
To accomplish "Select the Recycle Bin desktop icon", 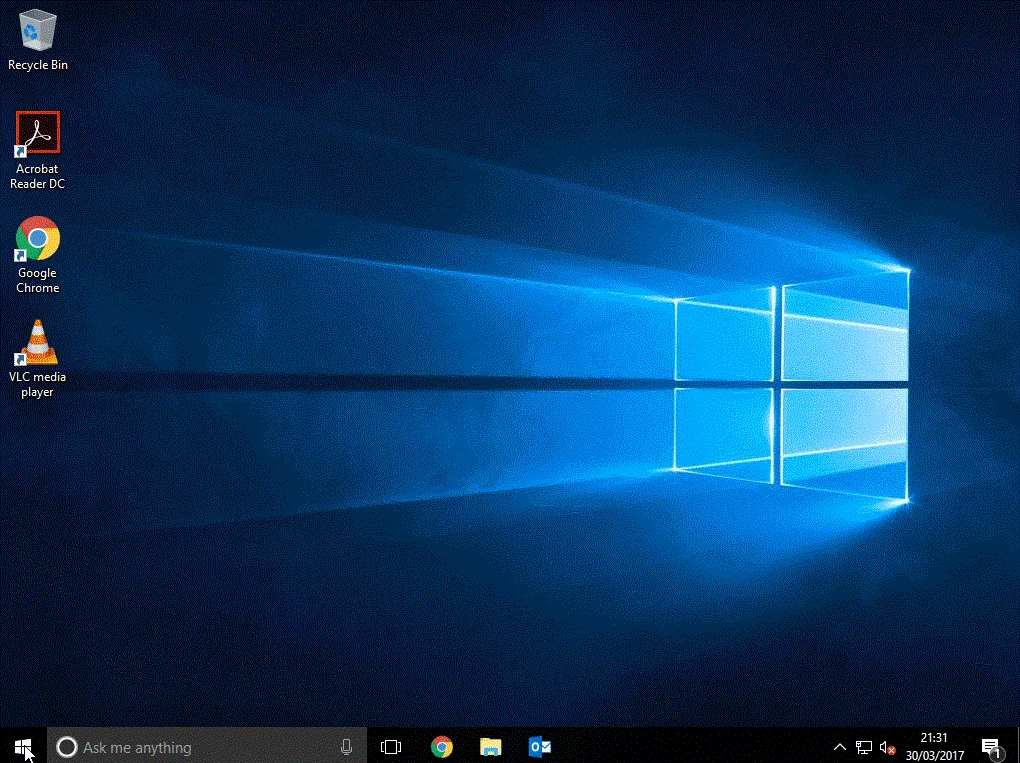I will 38,40.
